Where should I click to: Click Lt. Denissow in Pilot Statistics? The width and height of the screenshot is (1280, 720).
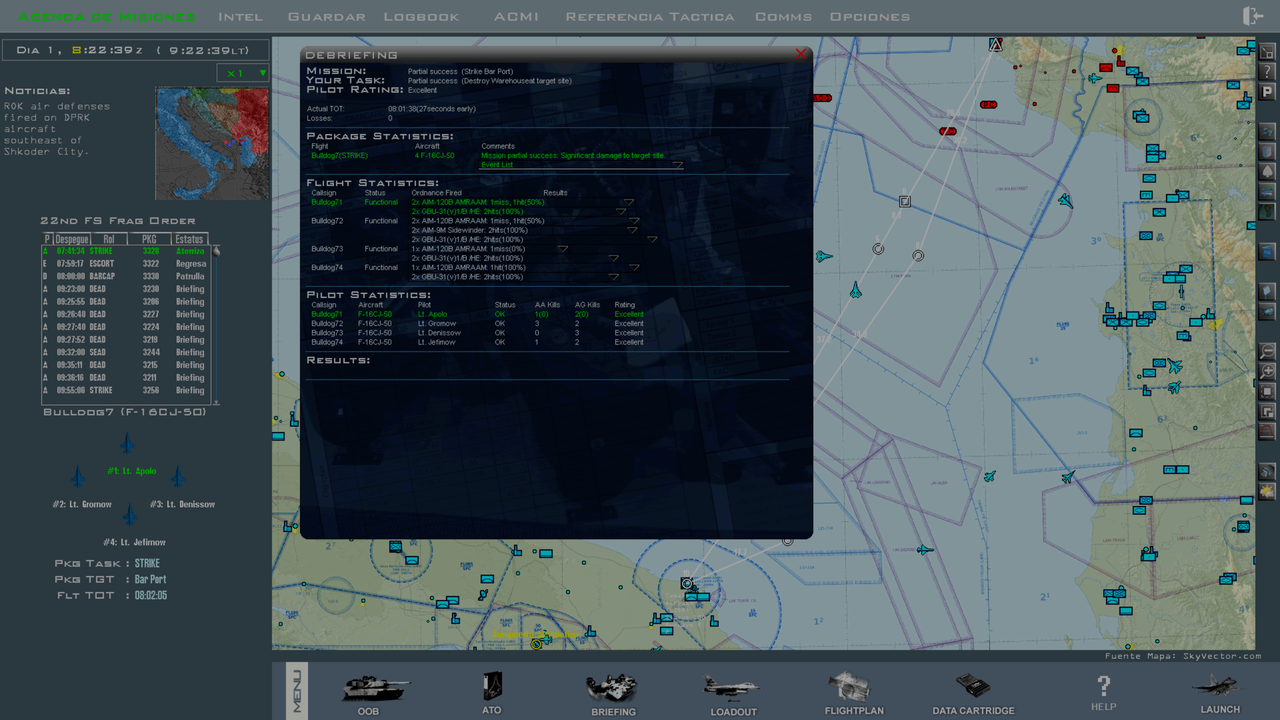click(x=439, y=333)
